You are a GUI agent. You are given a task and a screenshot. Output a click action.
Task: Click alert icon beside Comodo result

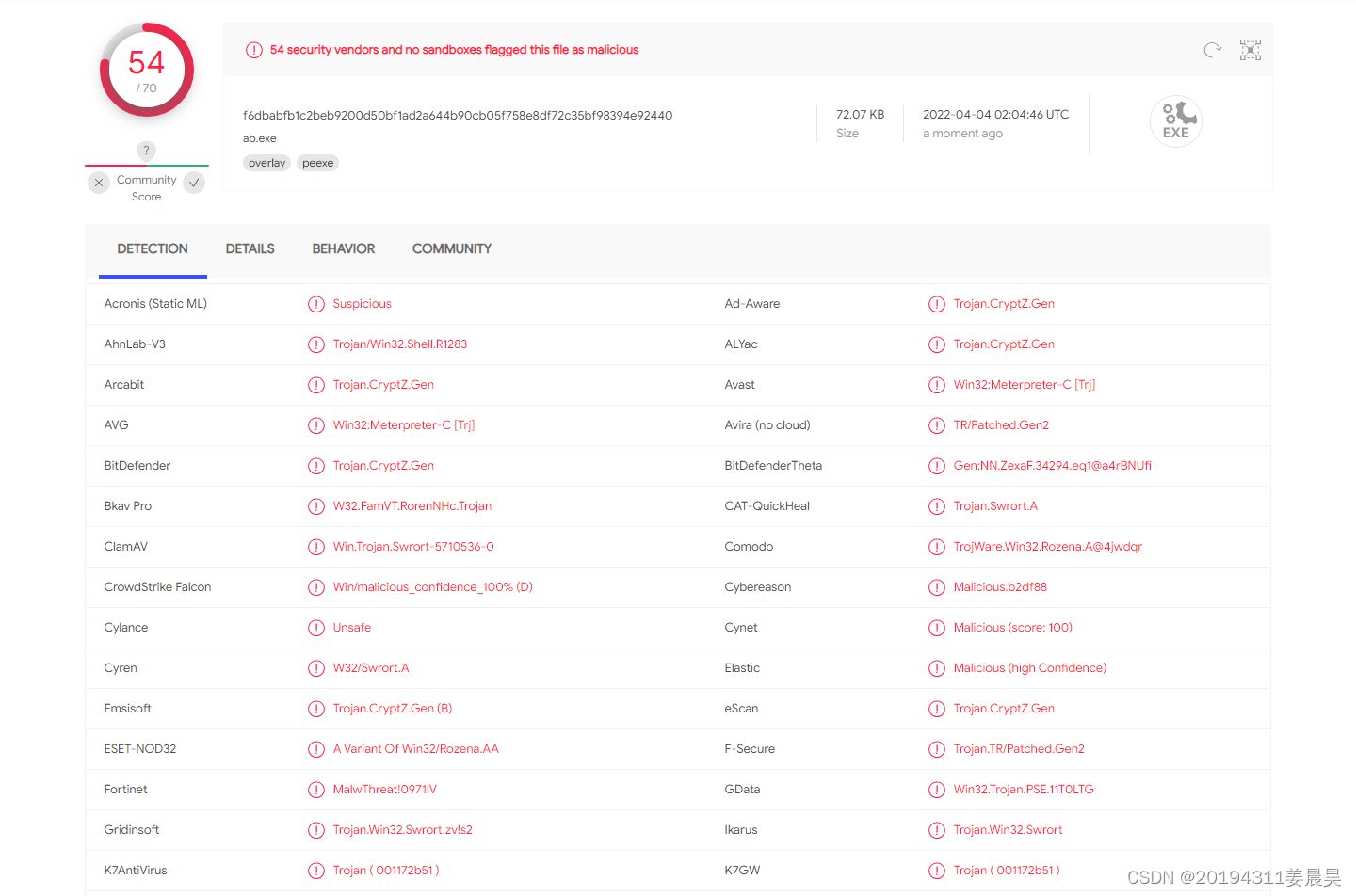pyautogui.click(x=937, y=547)
